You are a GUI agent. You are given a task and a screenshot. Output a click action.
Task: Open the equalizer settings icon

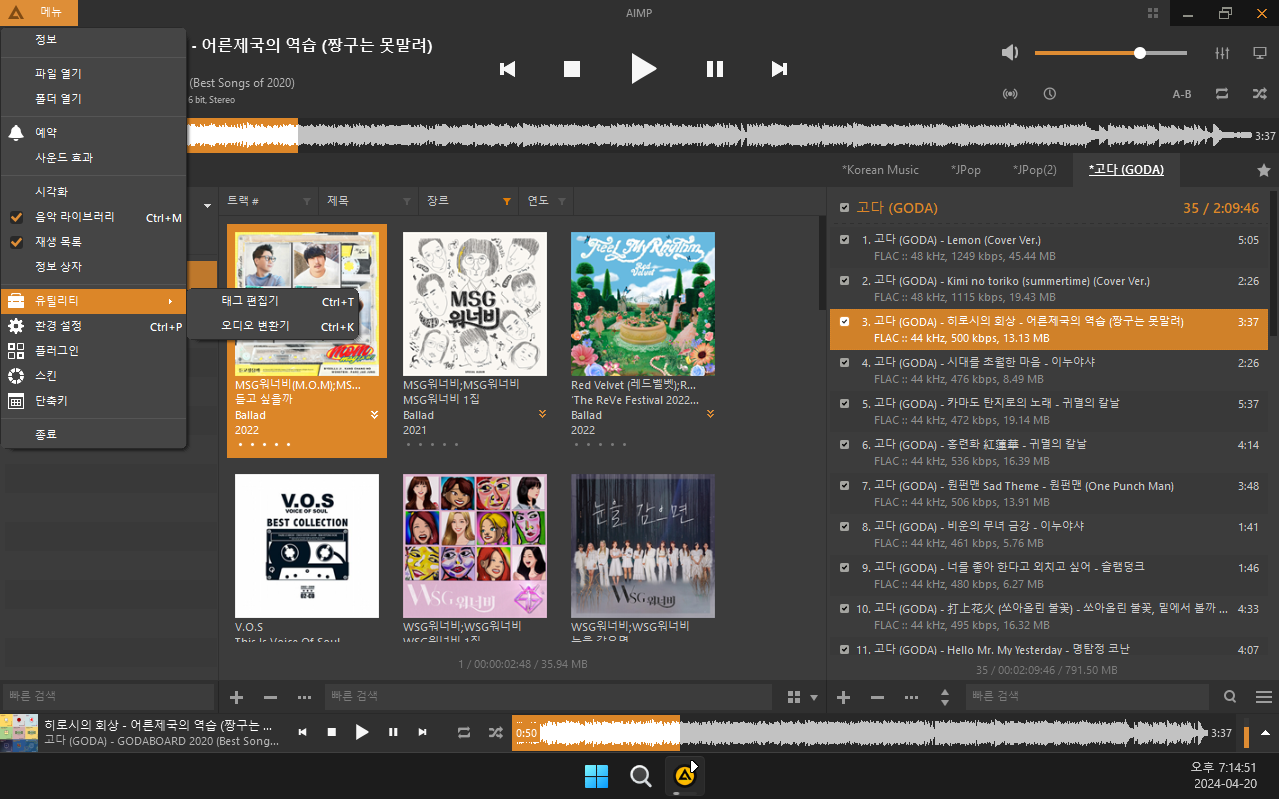click(x=1221, y=53)
